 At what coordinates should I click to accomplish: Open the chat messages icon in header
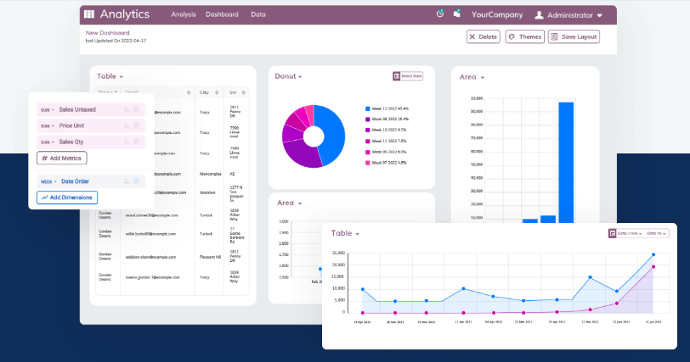pos(457,14)
